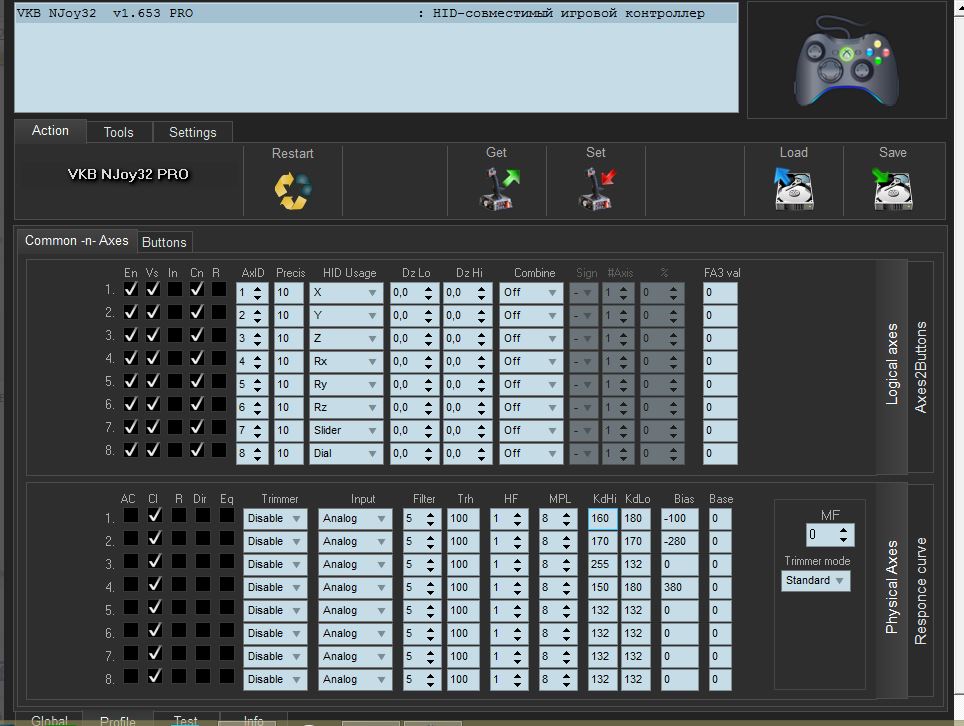Select the Settings tab
This screenshot has width=964, height=726.
192,132
